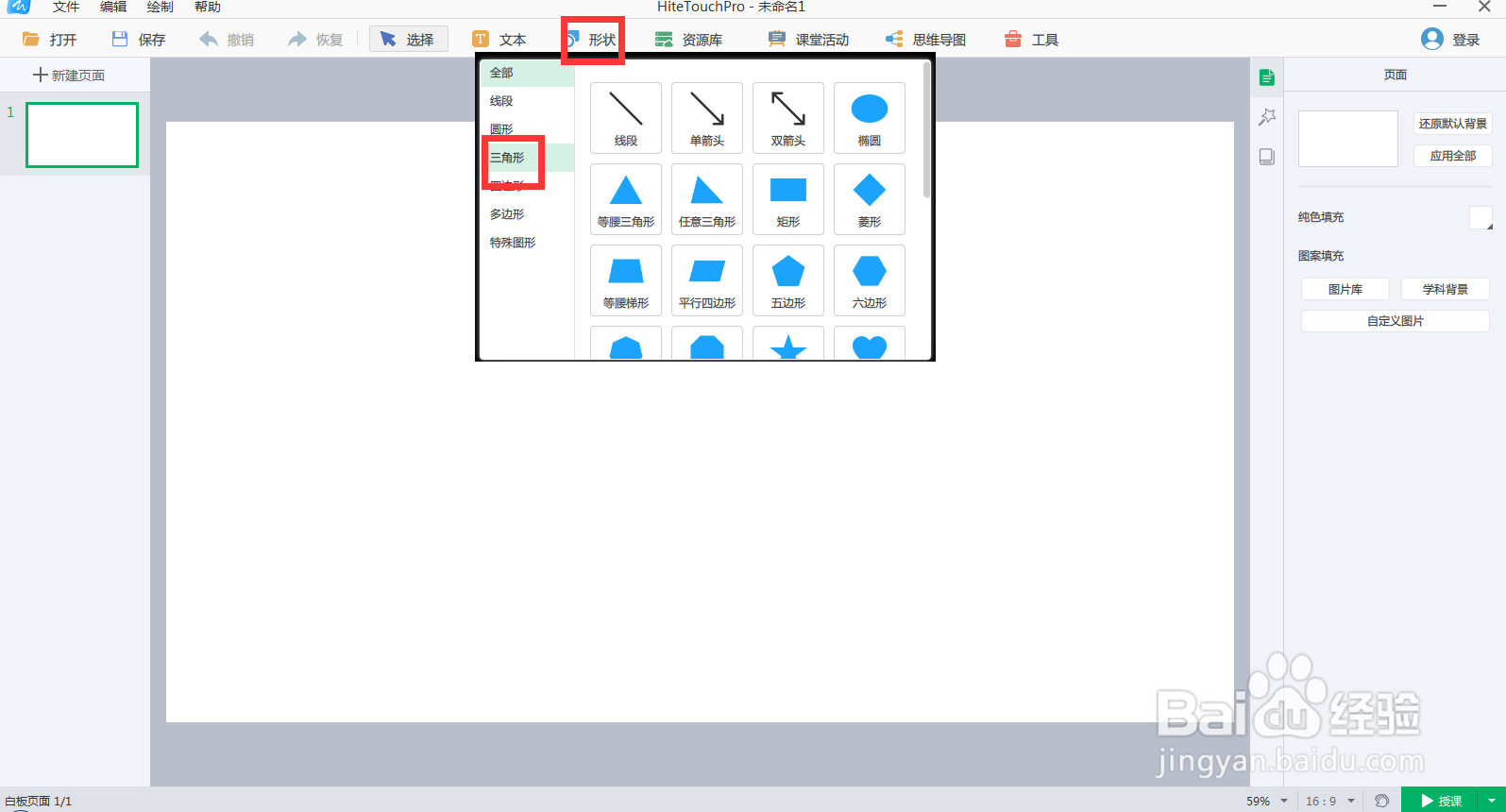Save the file with 保存
Screen dimensions: 1506x812
(139, 40)
